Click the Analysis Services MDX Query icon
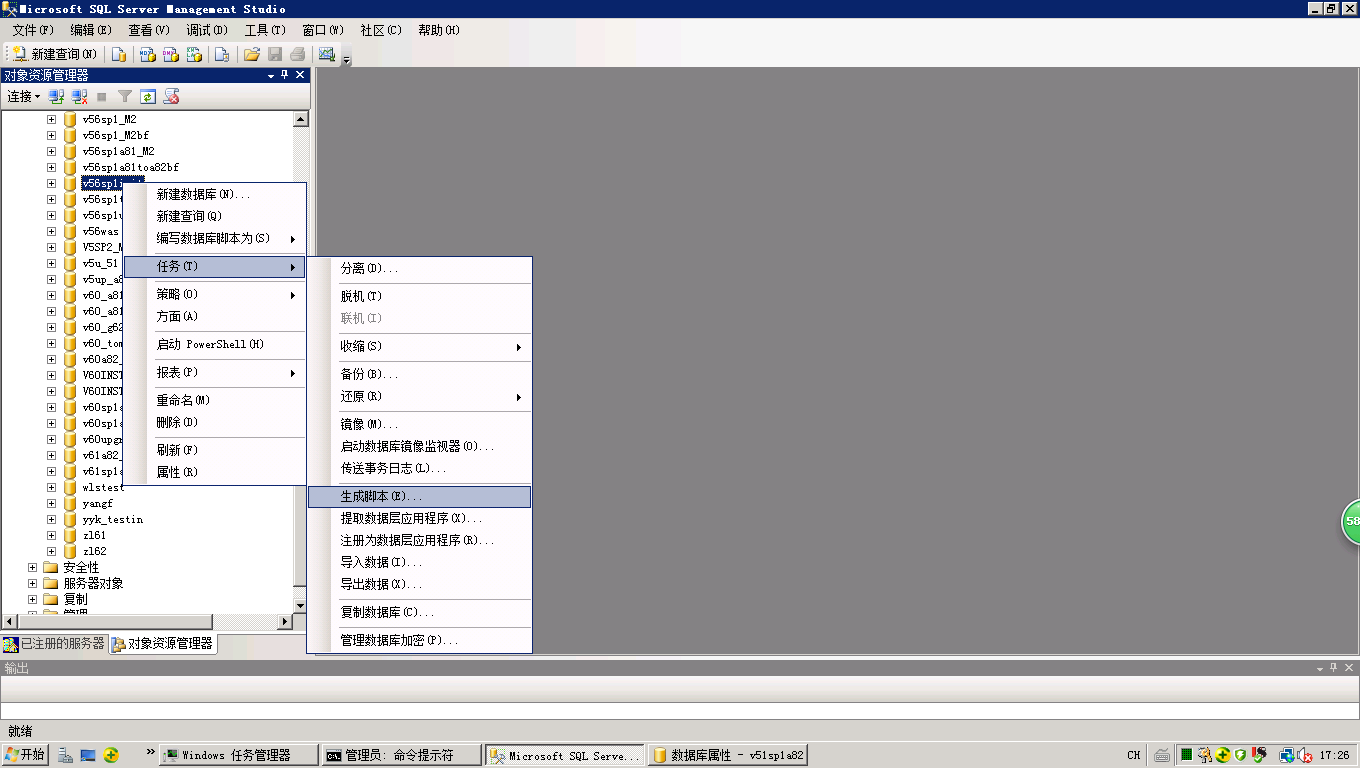Viewport: 1360px width, 768px height. click(147, 54)
